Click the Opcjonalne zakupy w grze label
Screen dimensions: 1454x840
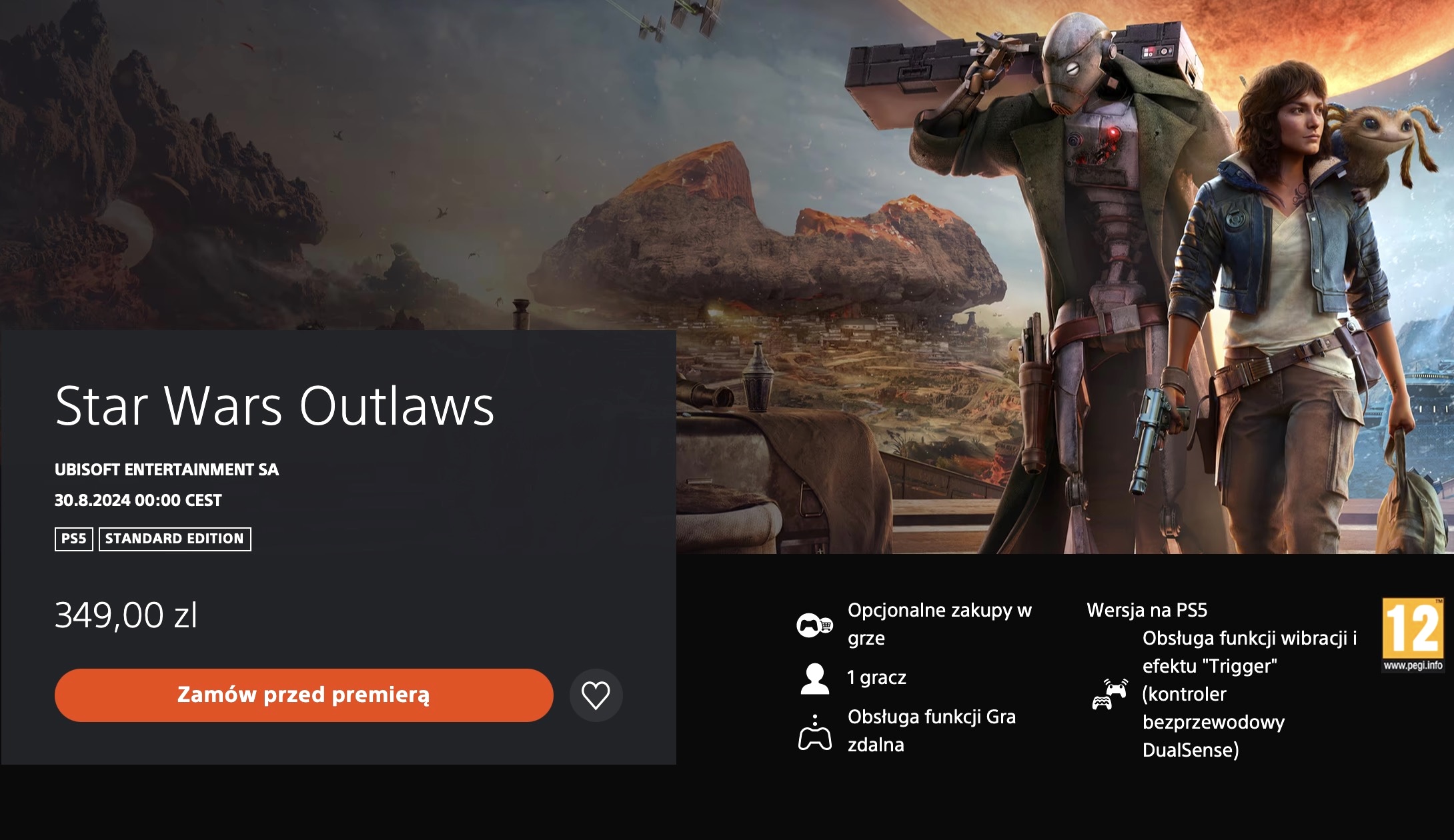[940, 624]
